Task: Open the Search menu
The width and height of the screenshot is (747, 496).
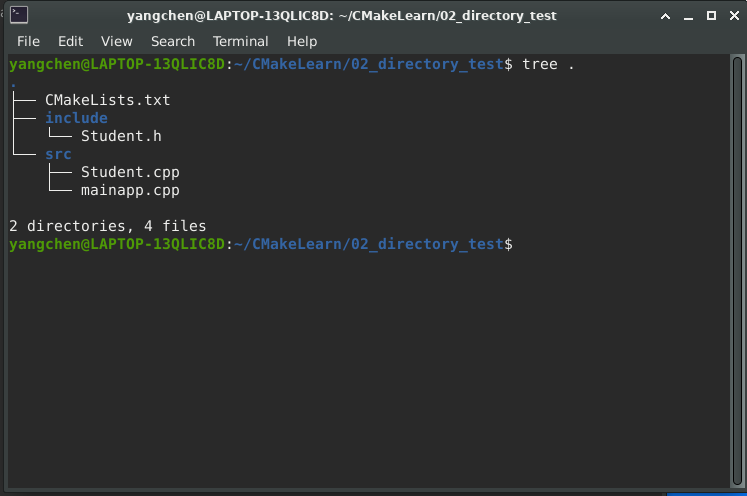Action: coord(173,41)
